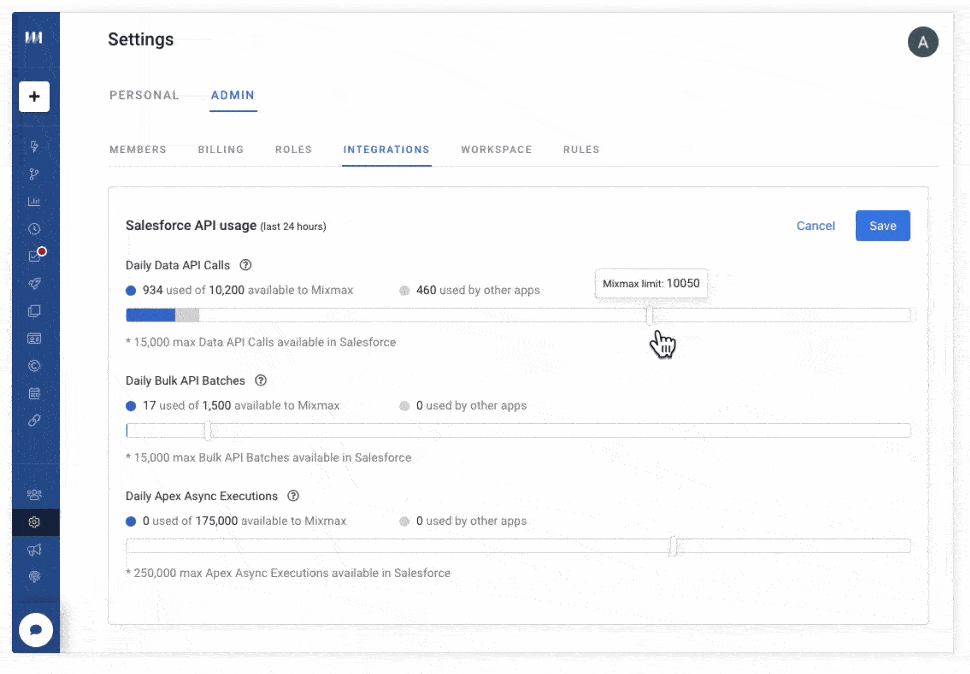Click the Cancel link

815,226
